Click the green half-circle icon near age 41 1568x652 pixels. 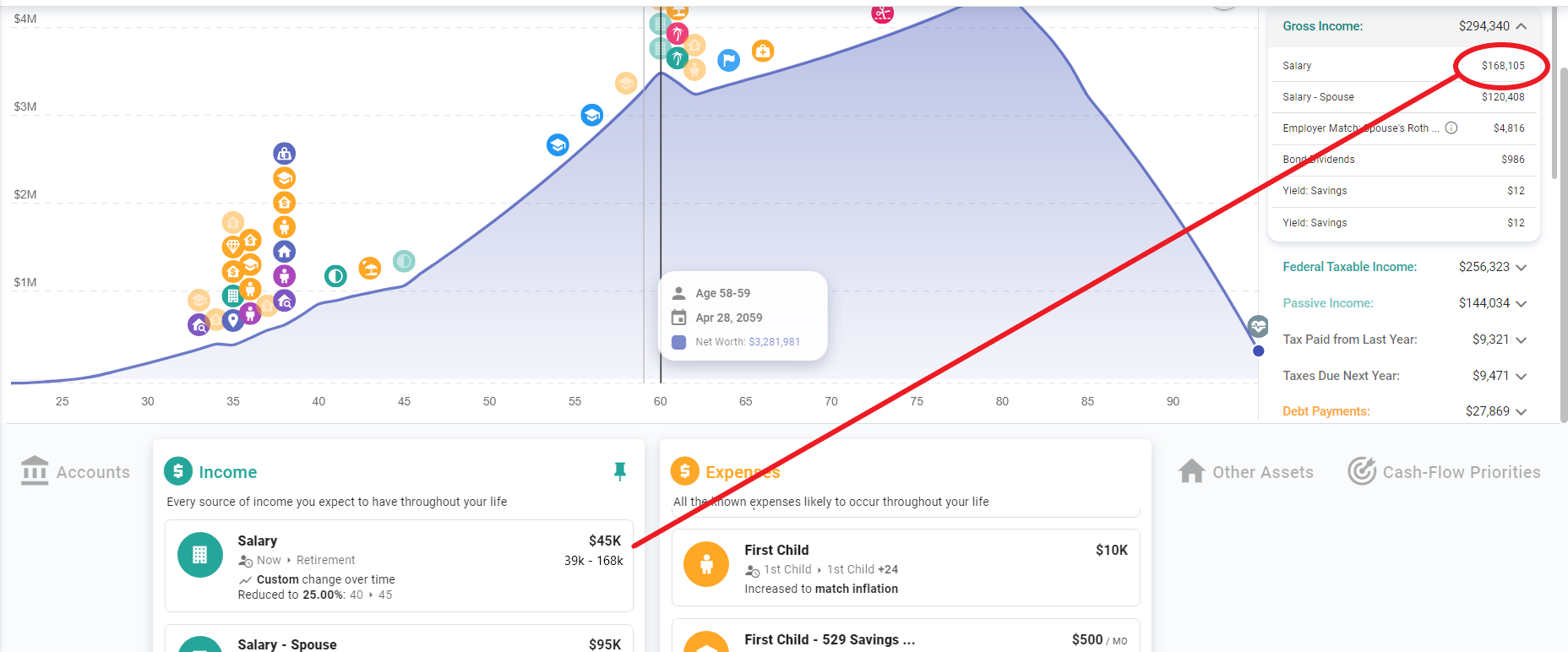(x=335, y=276)
